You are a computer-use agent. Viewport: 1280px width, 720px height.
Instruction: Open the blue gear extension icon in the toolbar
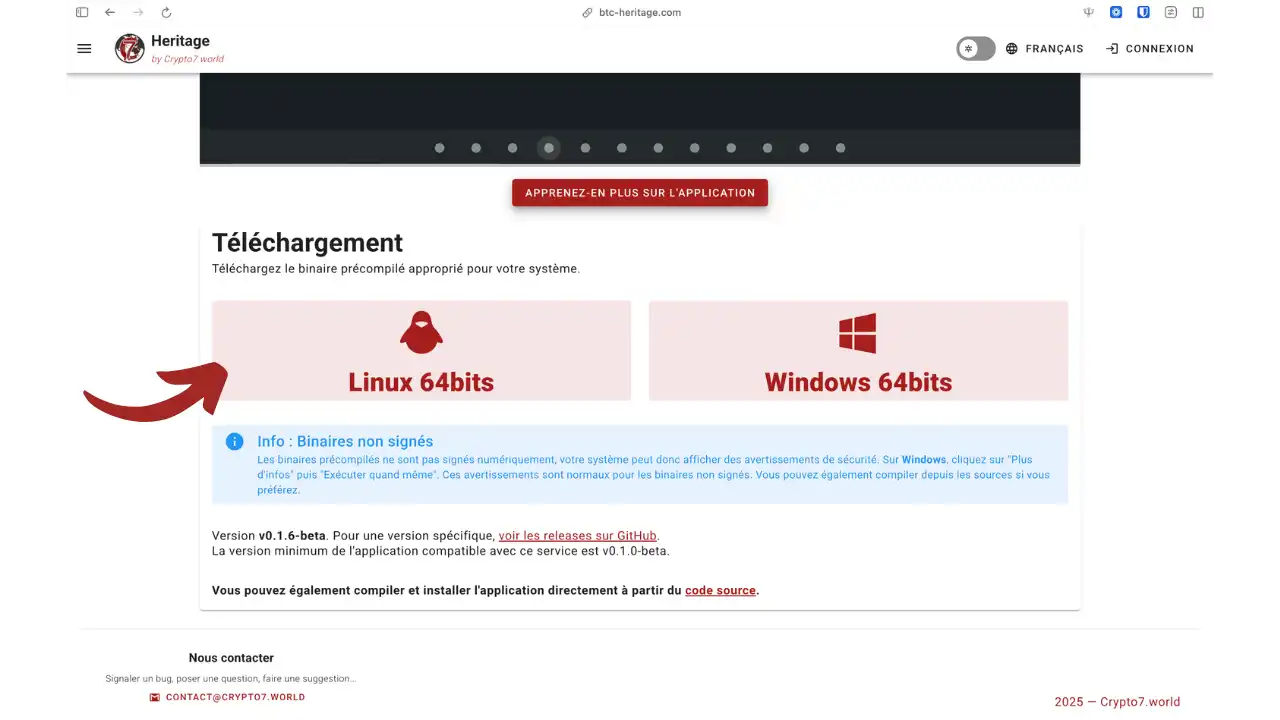point(1116,12)
